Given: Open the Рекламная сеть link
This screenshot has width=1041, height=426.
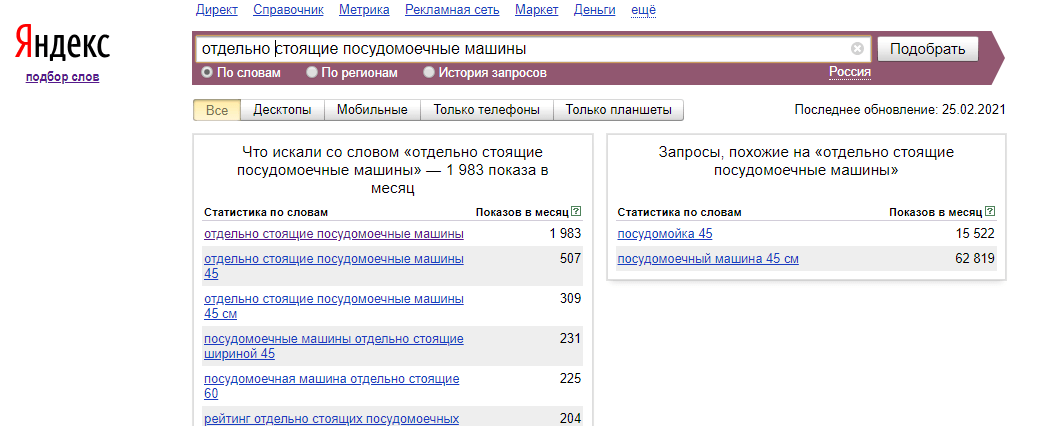Looking at the screenshot, I should pos(451,10).
